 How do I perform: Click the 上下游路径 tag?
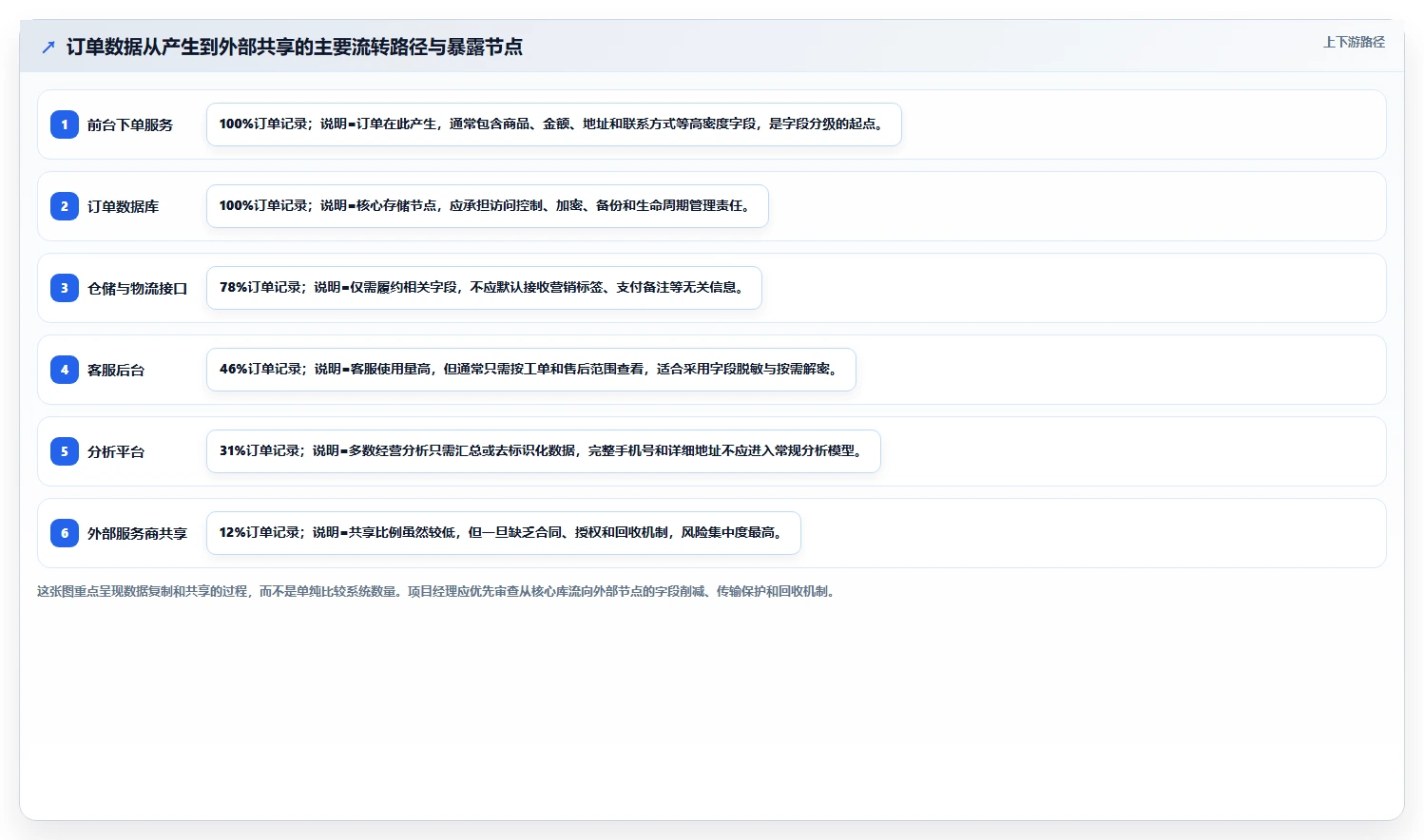tap(1354, 42)
